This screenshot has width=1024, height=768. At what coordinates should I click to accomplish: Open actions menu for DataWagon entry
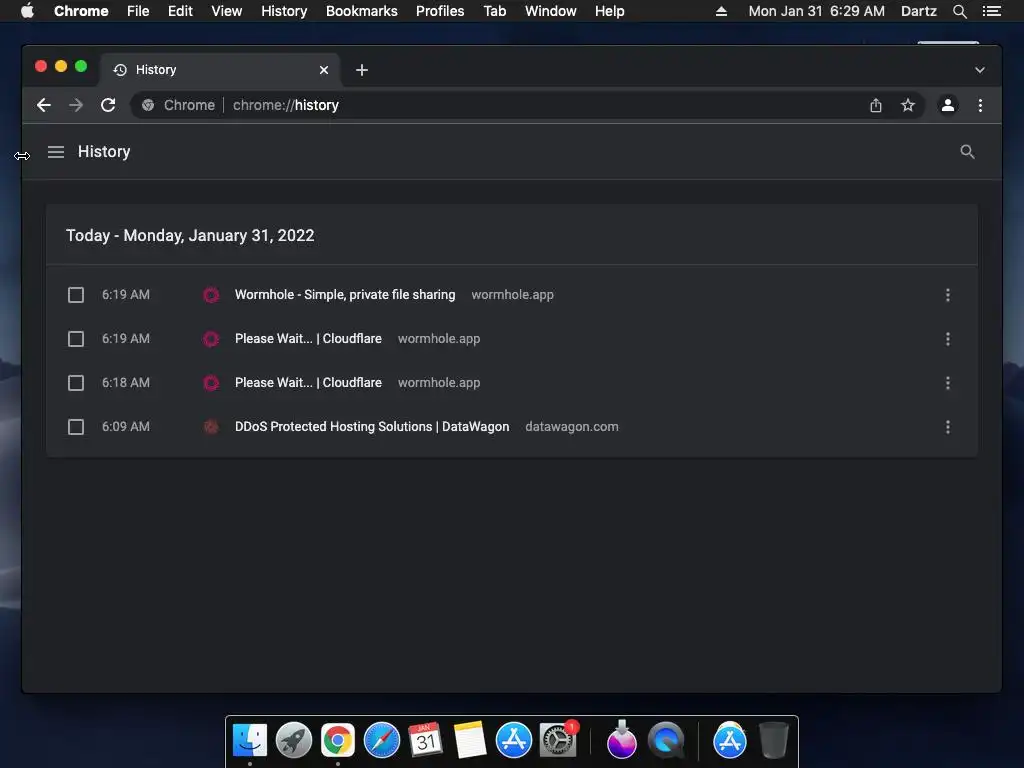(948, 427)
